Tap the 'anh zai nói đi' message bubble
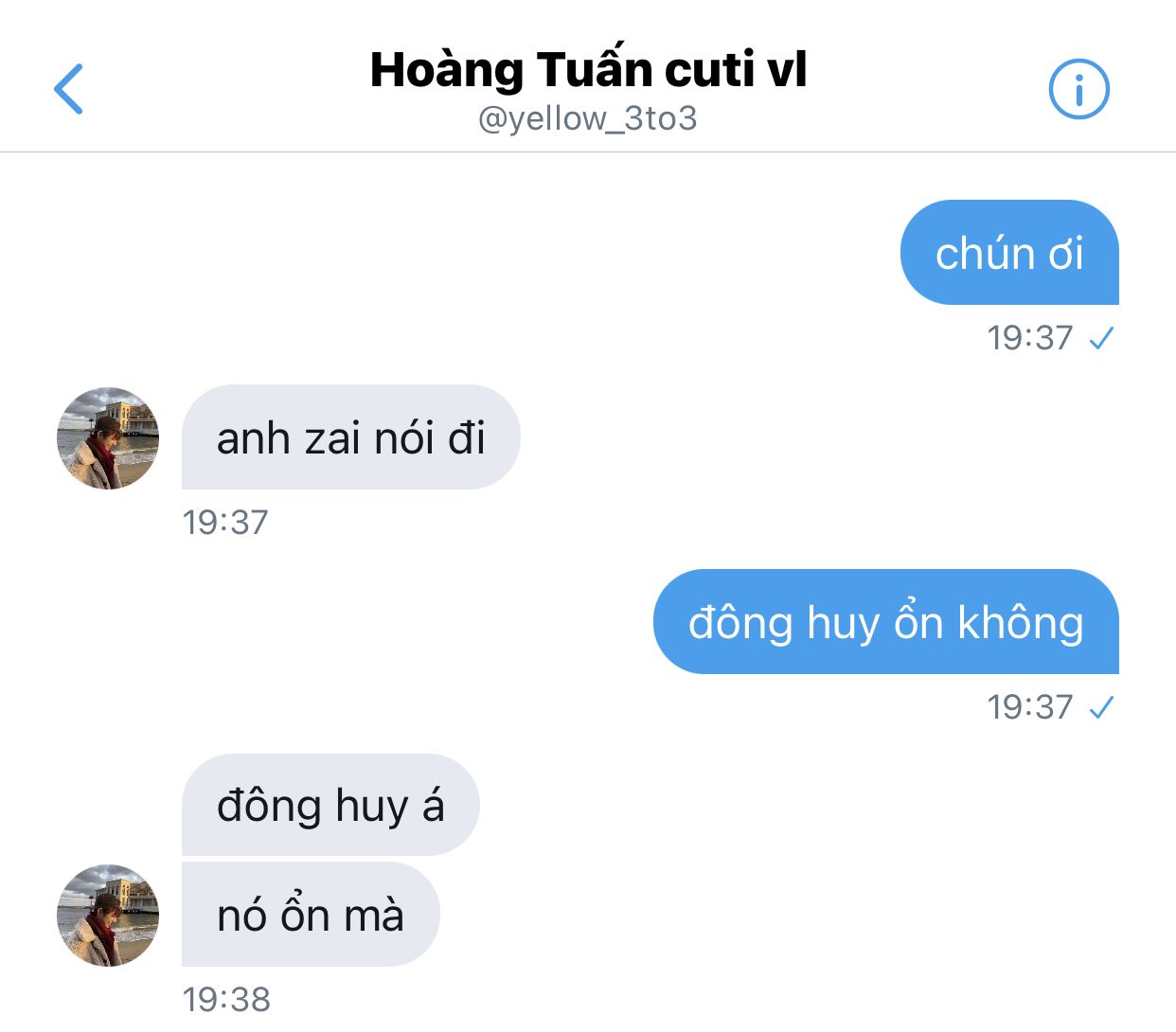 tap(350, 437)
